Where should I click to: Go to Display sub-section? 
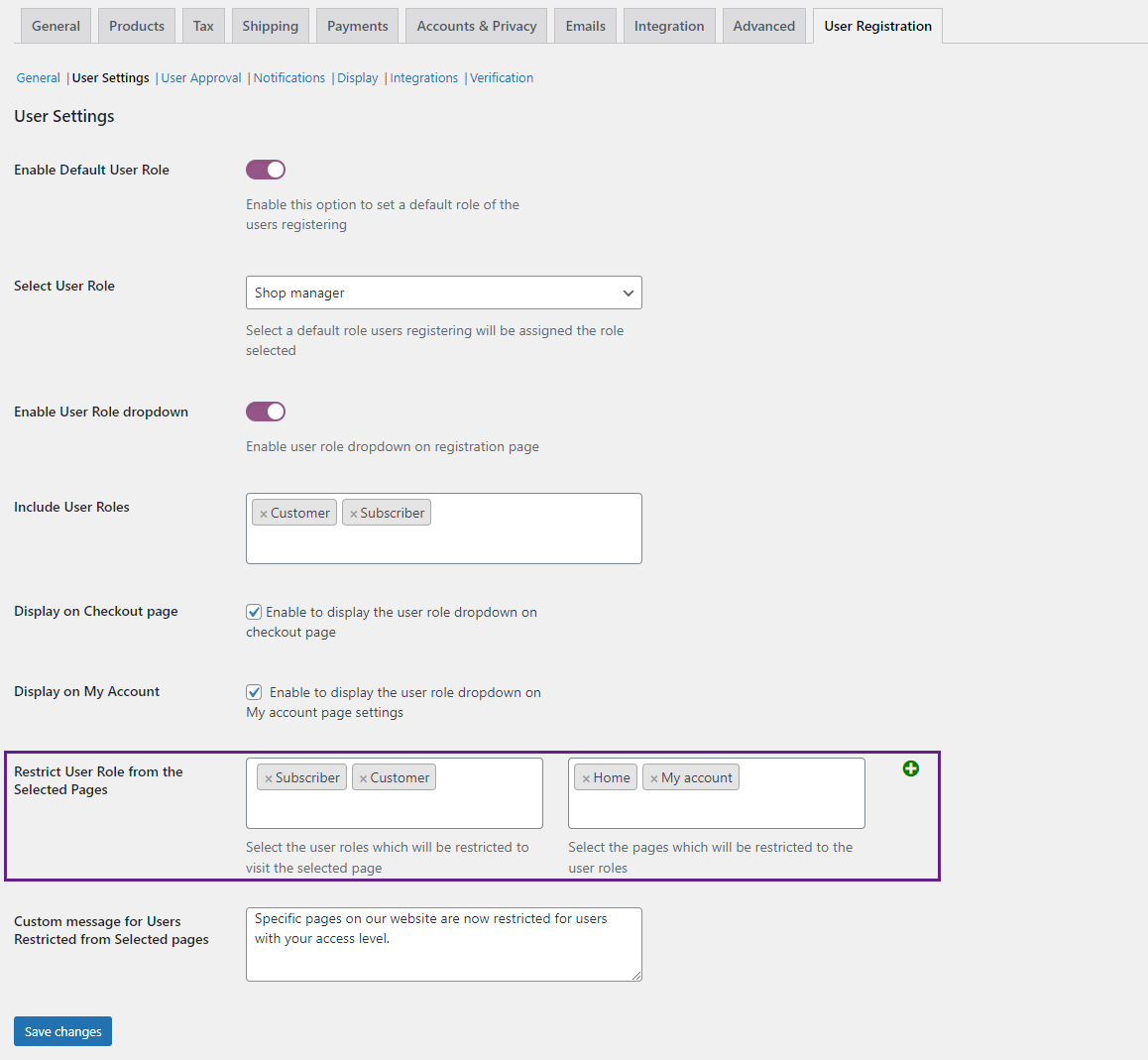357,77
